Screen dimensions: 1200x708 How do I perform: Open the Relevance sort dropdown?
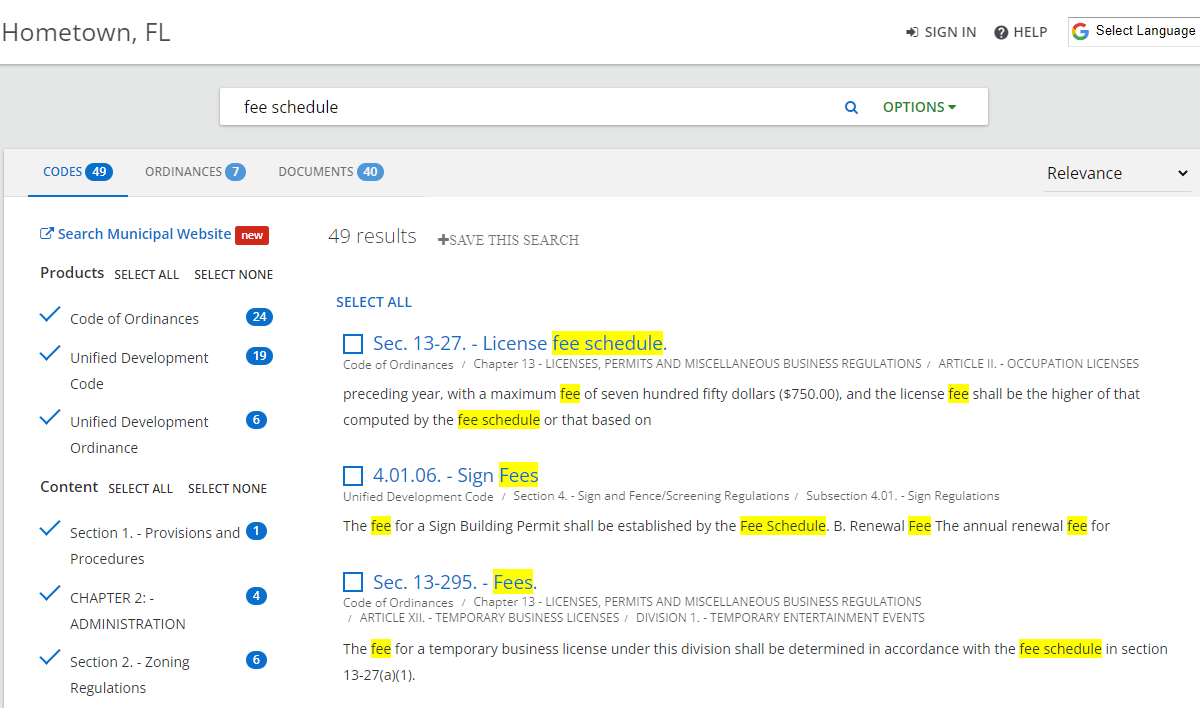coord(1117,173)
